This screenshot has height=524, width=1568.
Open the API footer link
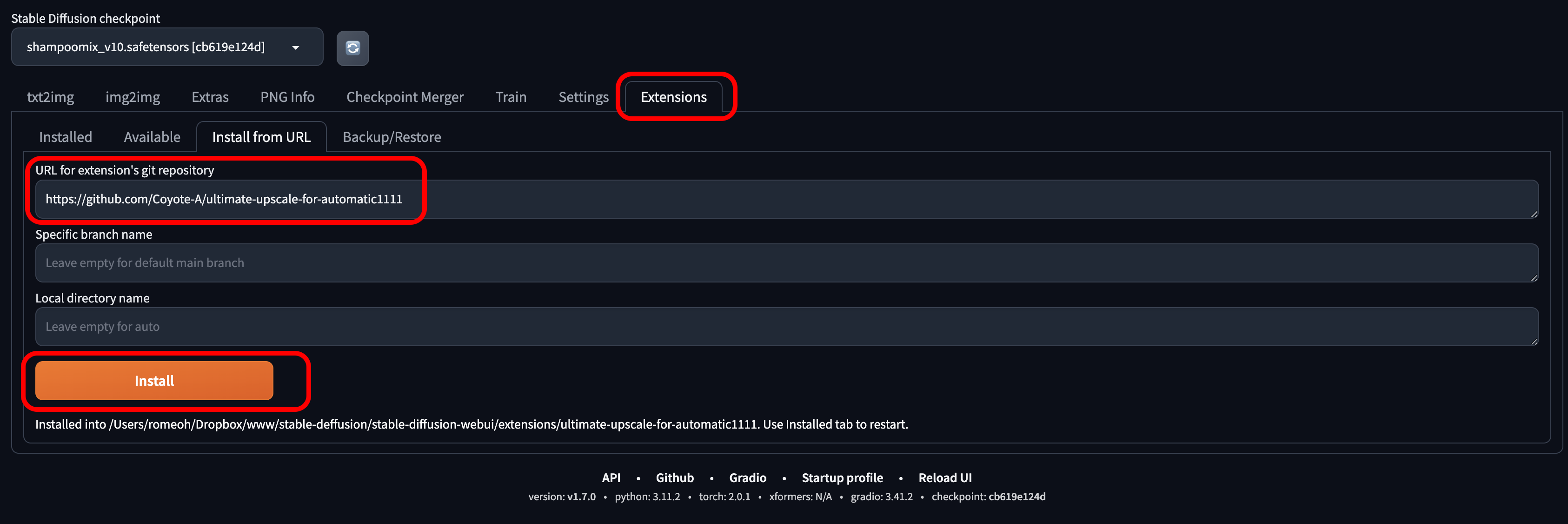(x=611, y=477)
